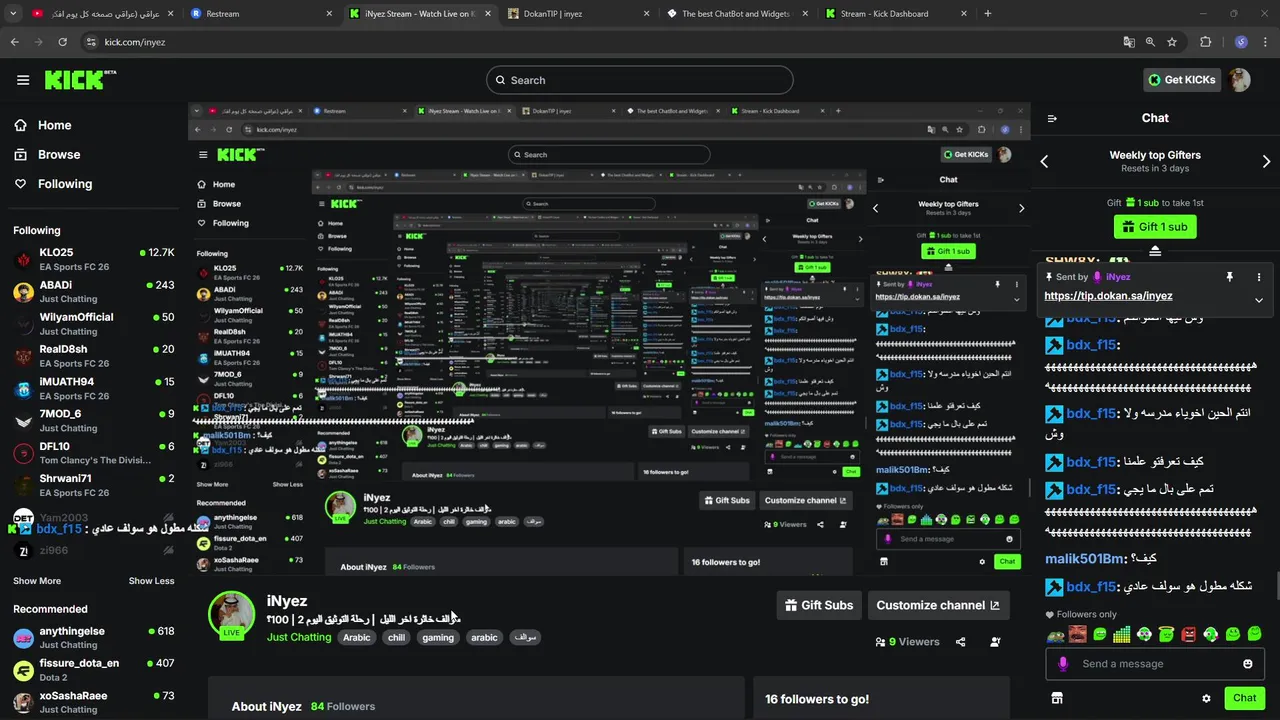1280x720 pixels.
Task: Open 7MOD_6 channel in Following list
Action: point(93,420)
